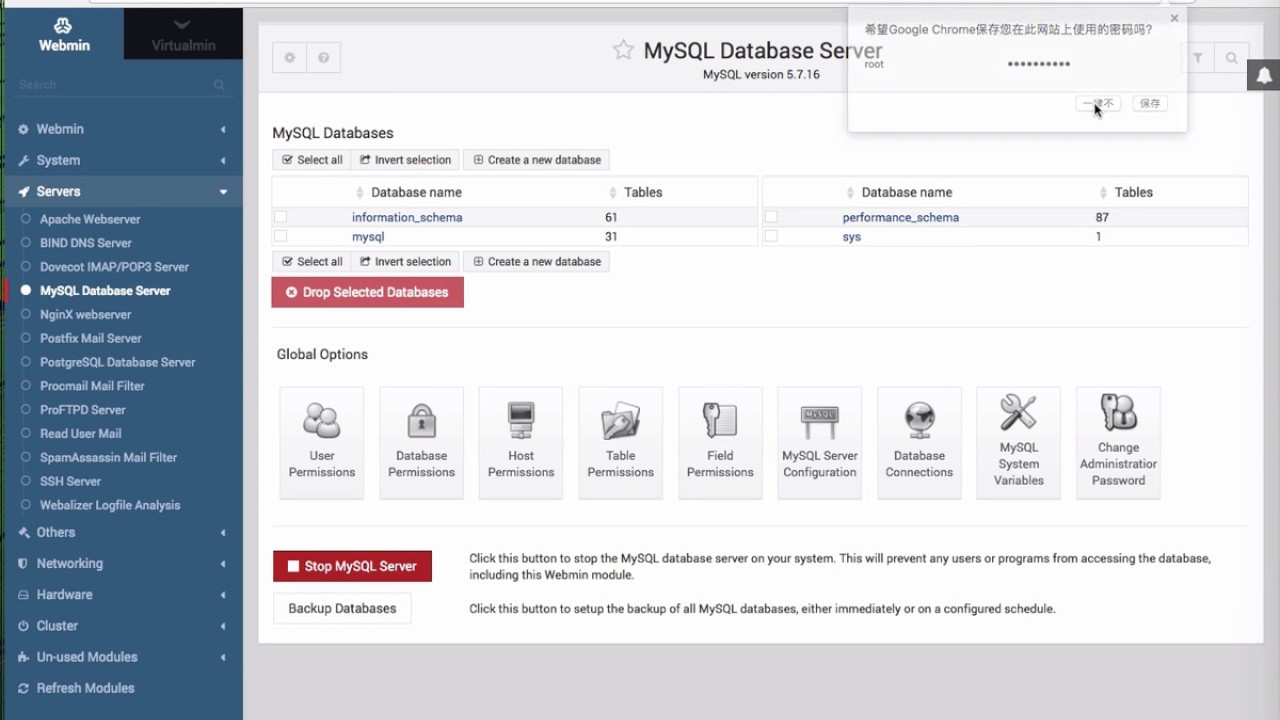Screen dimensions: 1280x720
Task: Open Procmail Mail Filter in sidebar
Action: click(x=92, y=386)
